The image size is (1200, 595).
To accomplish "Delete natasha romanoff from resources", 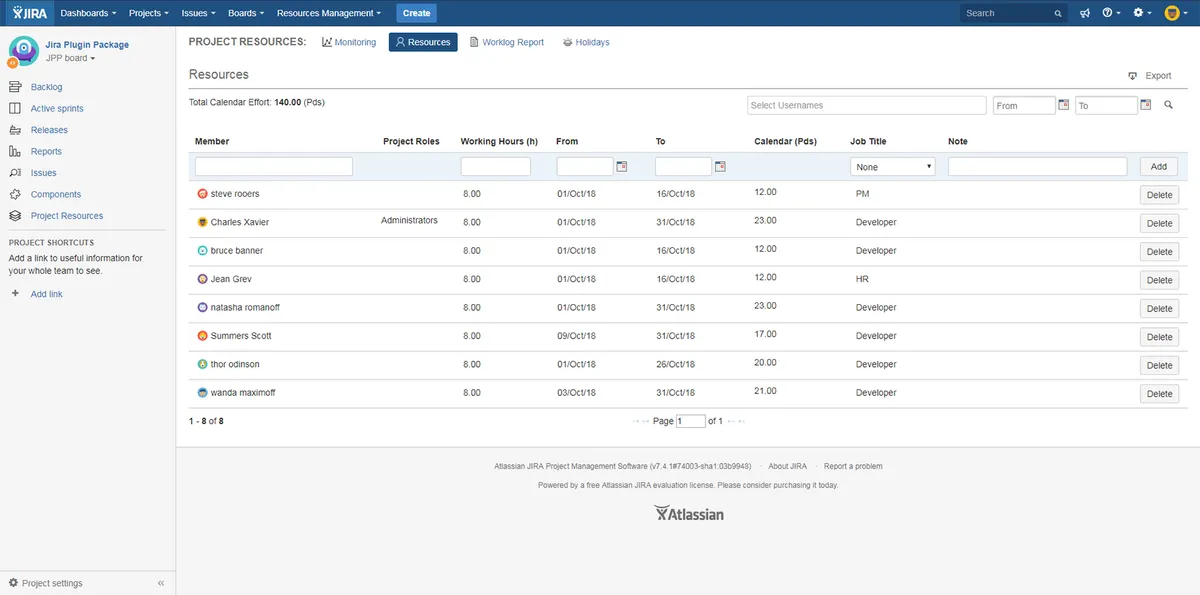I will tap(1159, 308).
